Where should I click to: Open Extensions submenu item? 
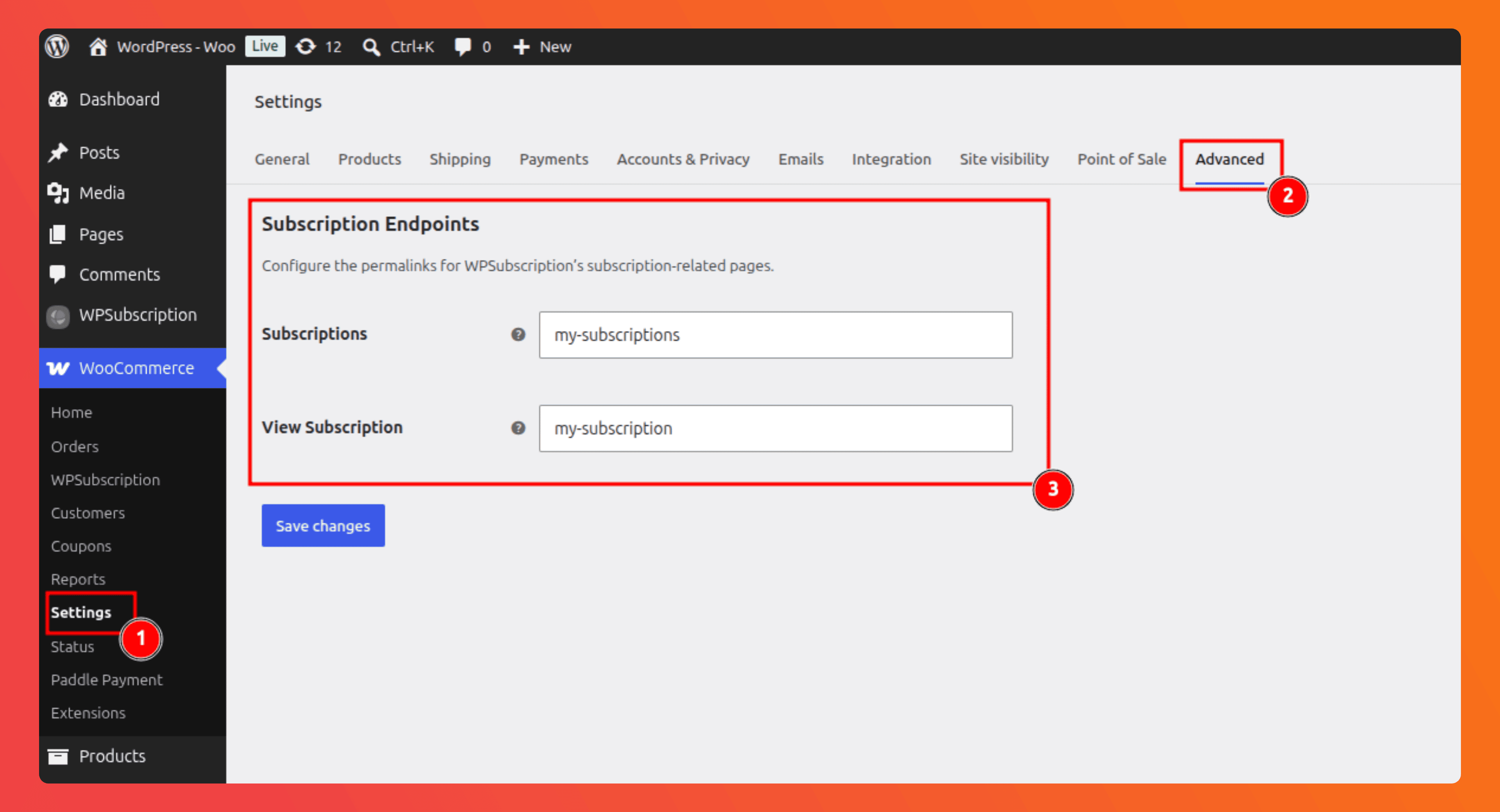tap(88, 713)
